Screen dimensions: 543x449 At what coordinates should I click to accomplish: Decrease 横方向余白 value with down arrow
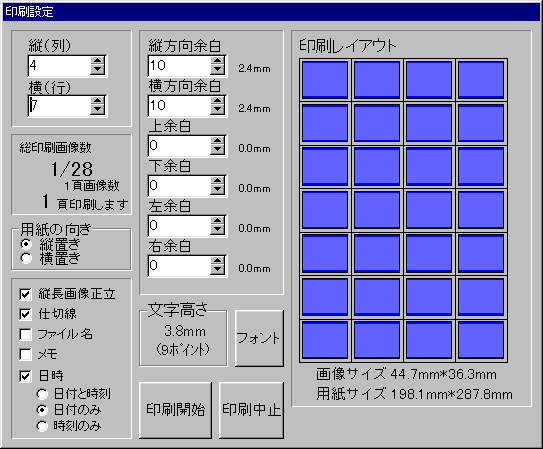(x=217, y=110)
